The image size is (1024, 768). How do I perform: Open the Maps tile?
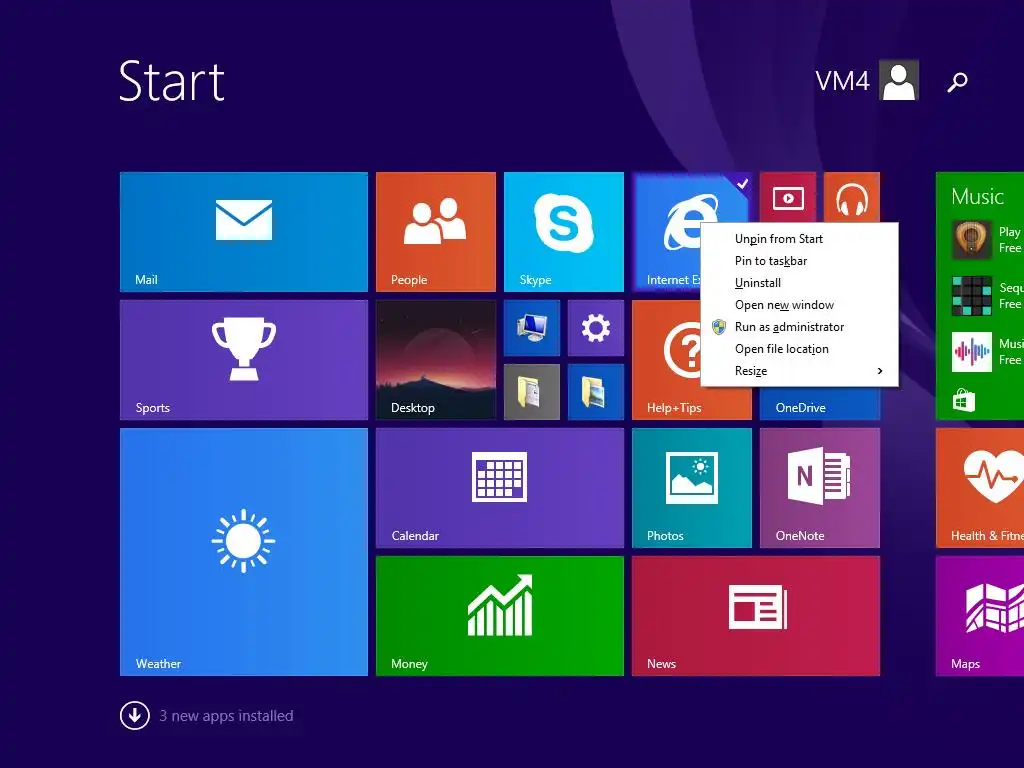click(x=980, y=616)
